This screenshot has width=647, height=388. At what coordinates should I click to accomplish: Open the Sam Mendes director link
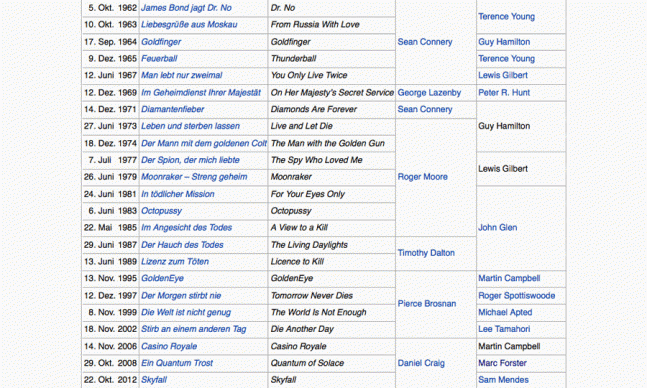click(x=503, y=380)
